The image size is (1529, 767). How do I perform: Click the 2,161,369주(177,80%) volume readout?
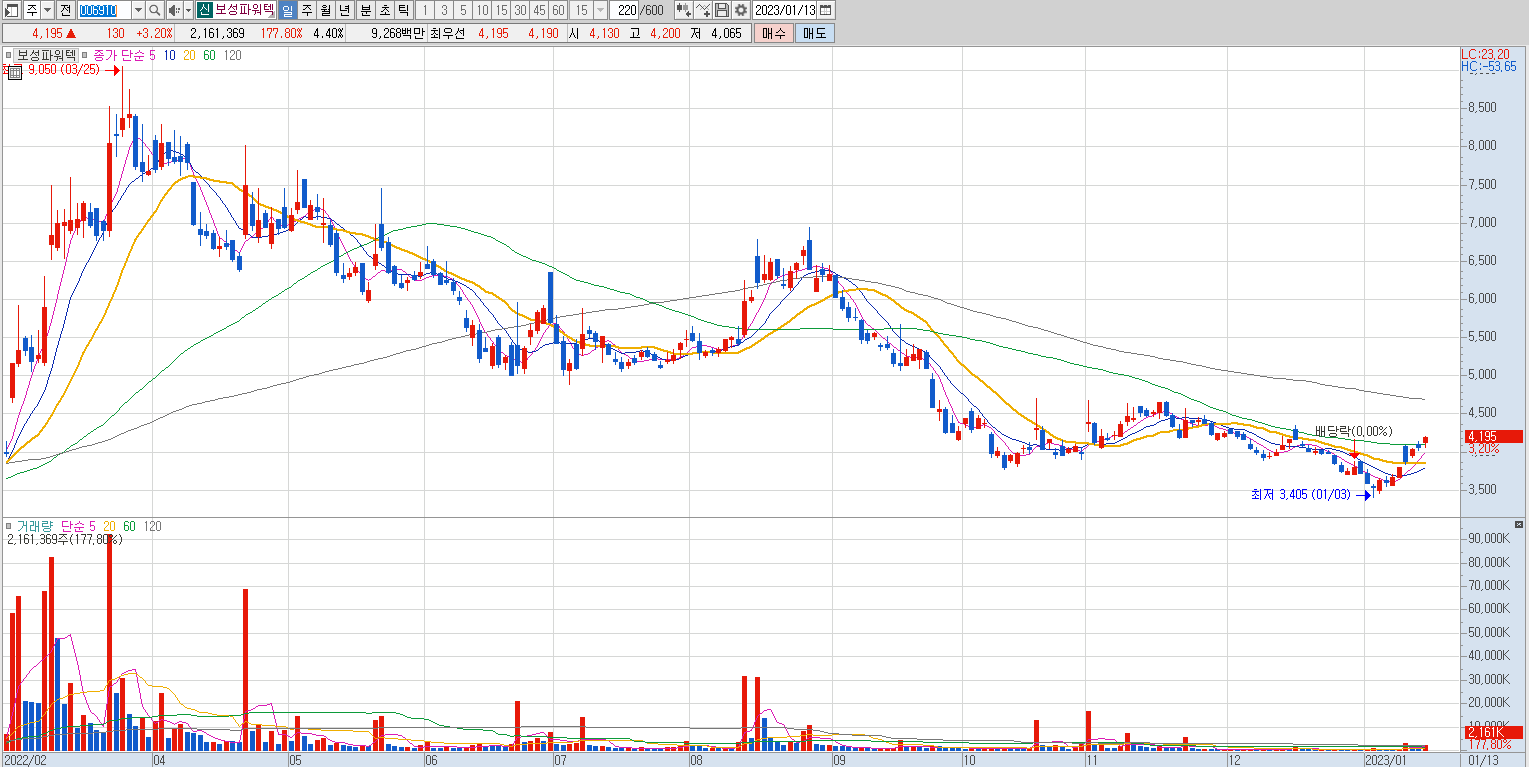point(64,540)
